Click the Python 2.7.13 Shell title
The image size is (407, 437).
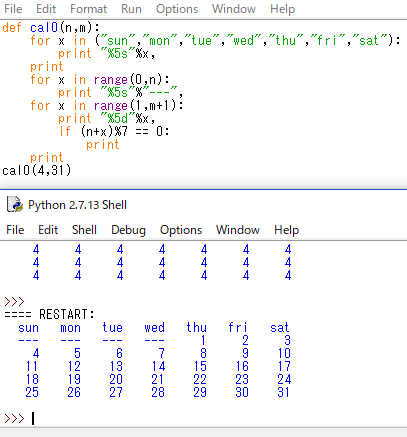[x=77, y=205]
